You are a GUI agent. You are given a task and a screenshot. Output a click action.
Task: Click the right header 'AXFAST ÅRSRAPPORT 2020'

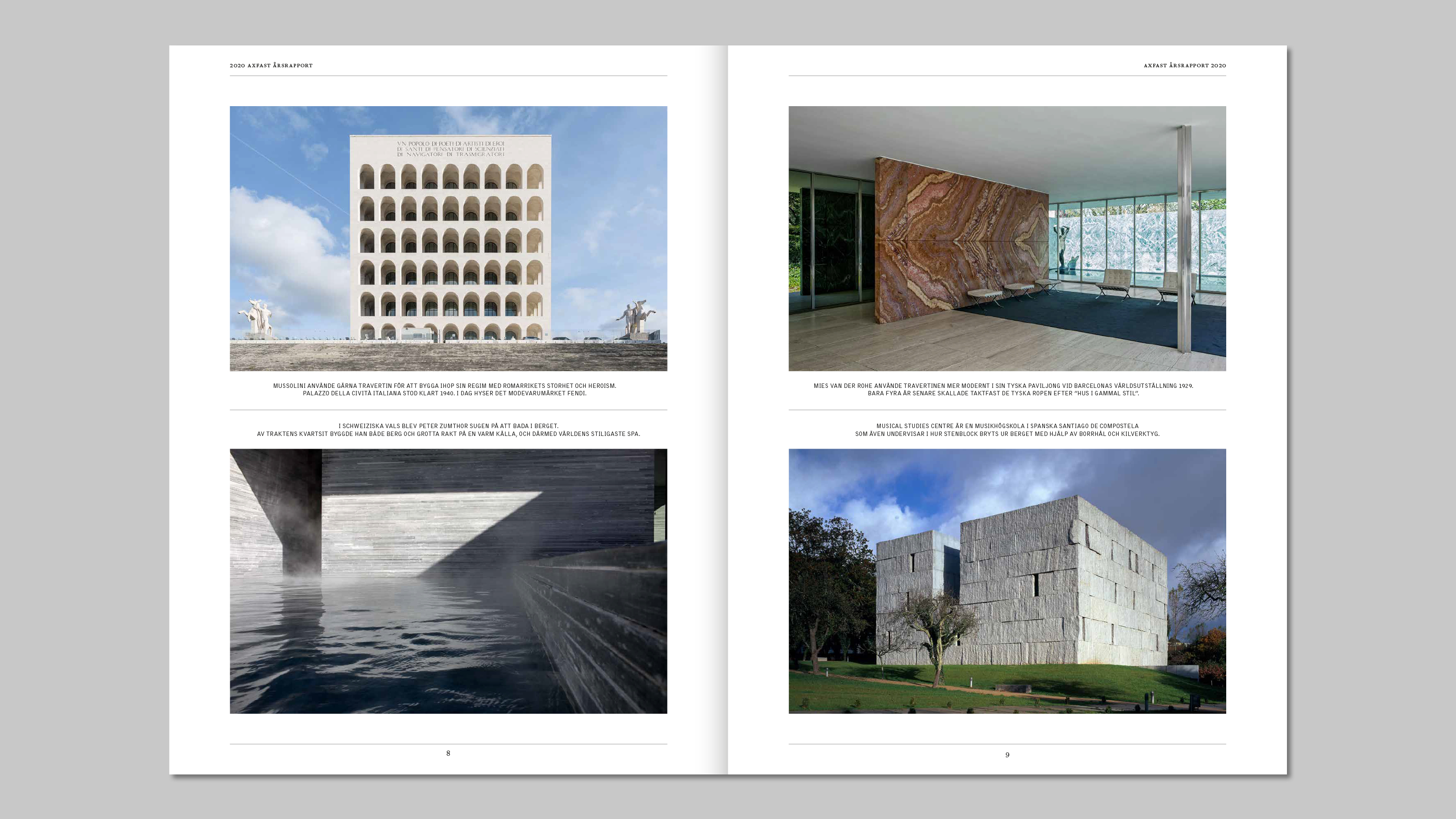(x=1185, y=66)
